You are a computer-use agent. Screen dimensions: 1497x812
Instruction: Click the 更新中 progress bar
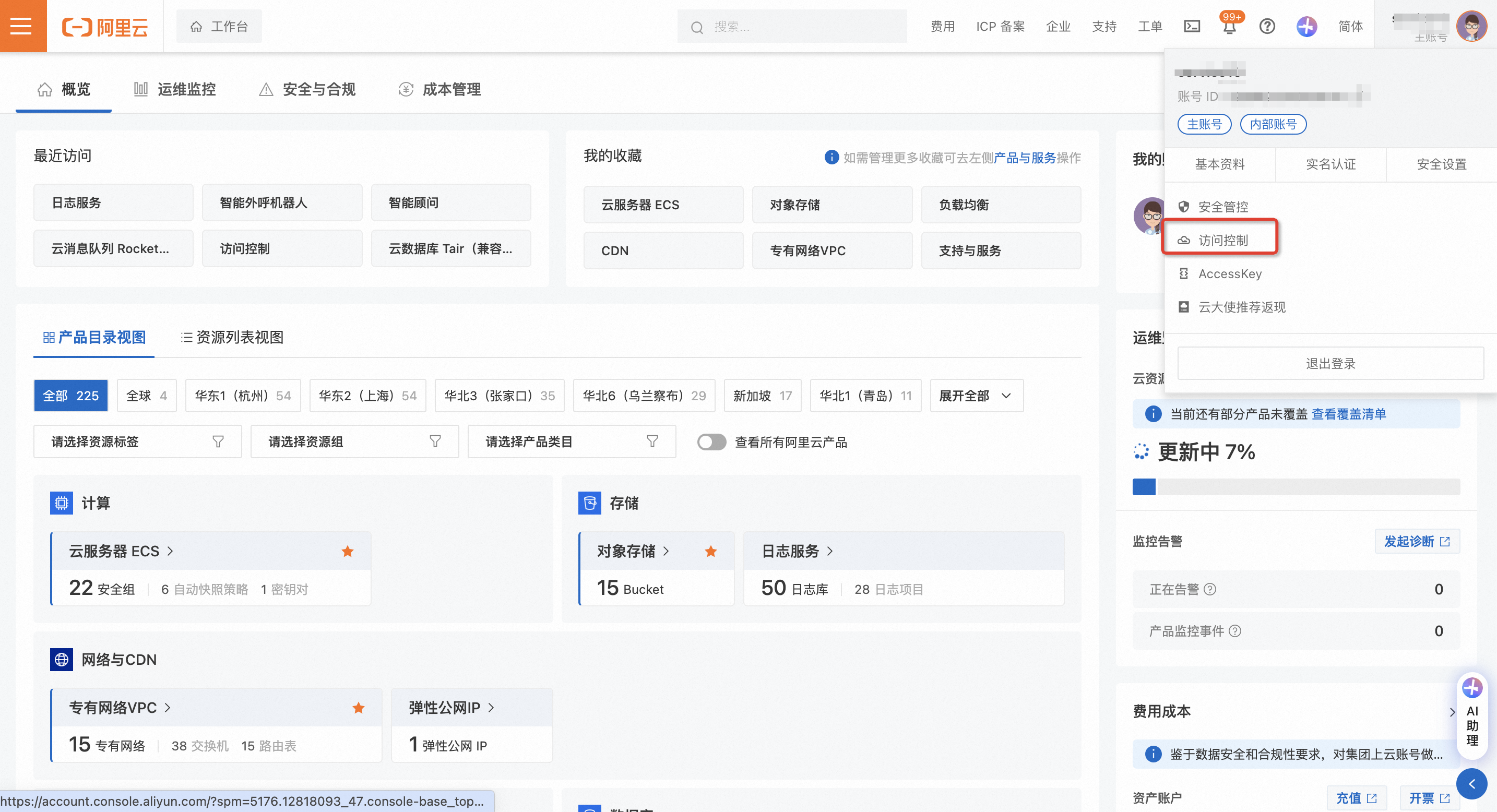[1296, 487]
